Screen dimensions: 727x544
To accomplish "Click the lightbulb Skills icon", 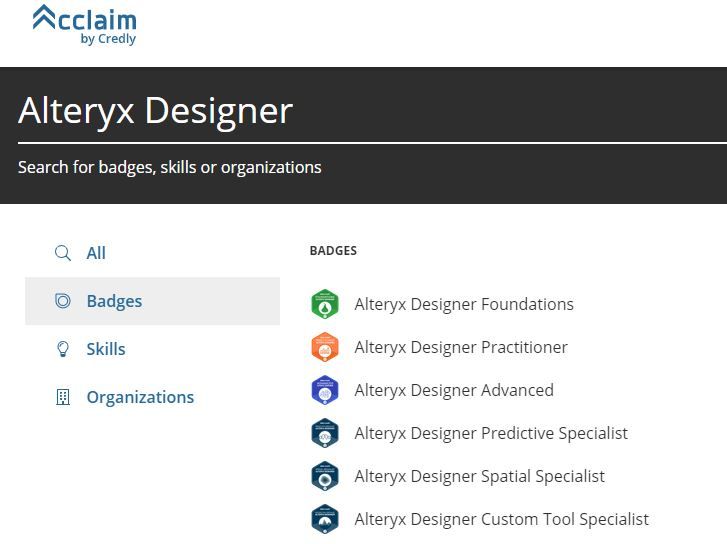I will (63, 349).
